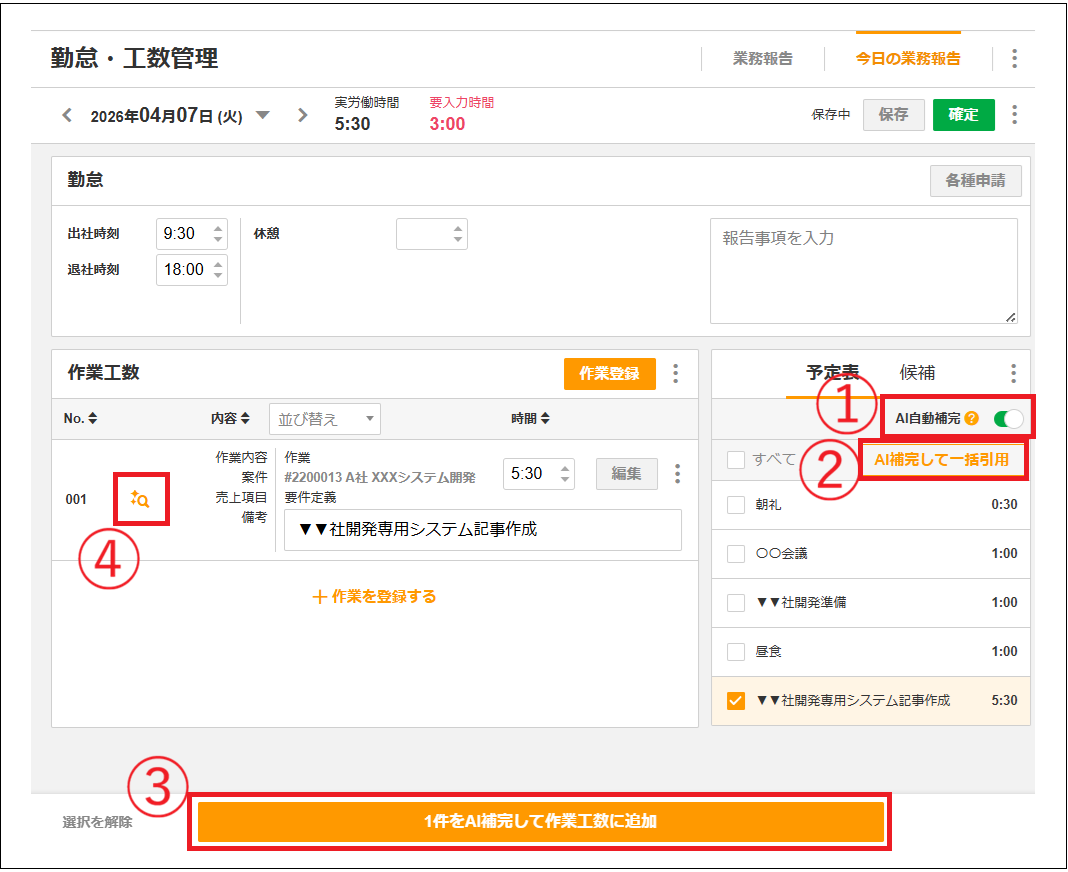Check the 〇〇会議 checkbox
This screenshot has width=1068, height=872.
(x=736, y=554)
